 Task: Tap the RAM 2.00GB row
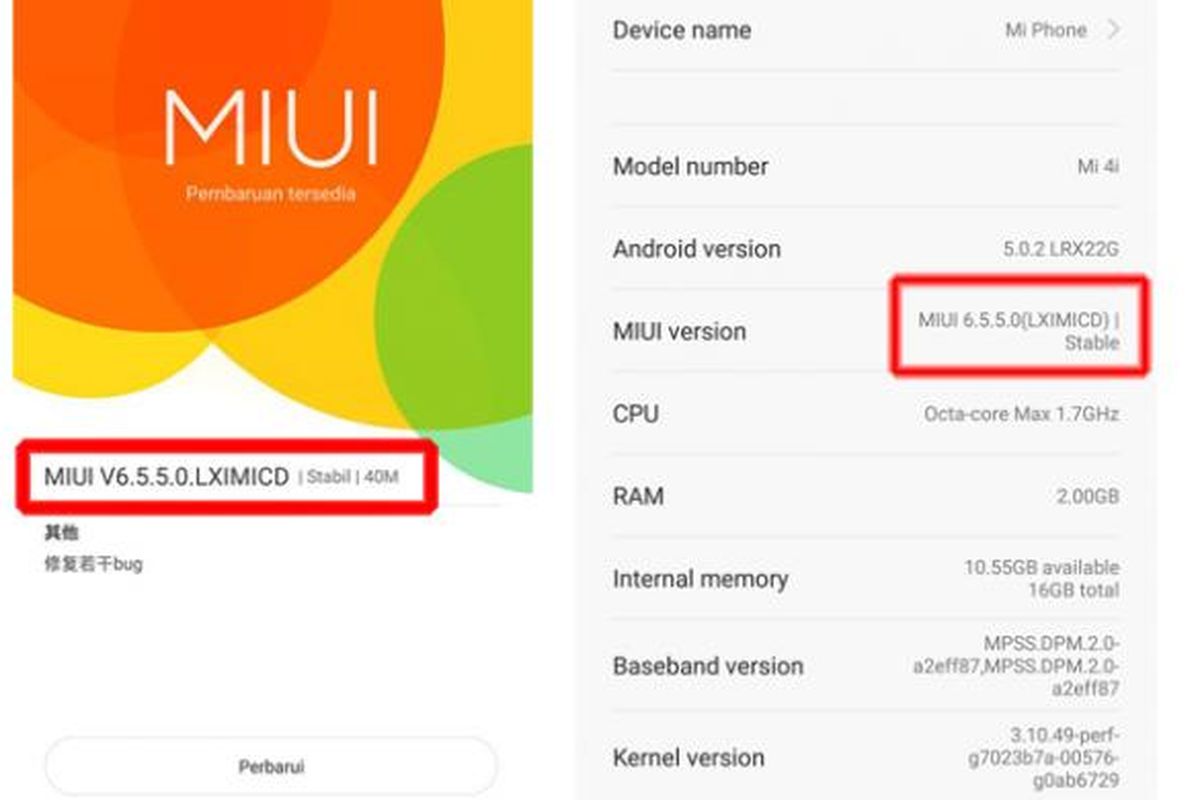pos(866,496)
